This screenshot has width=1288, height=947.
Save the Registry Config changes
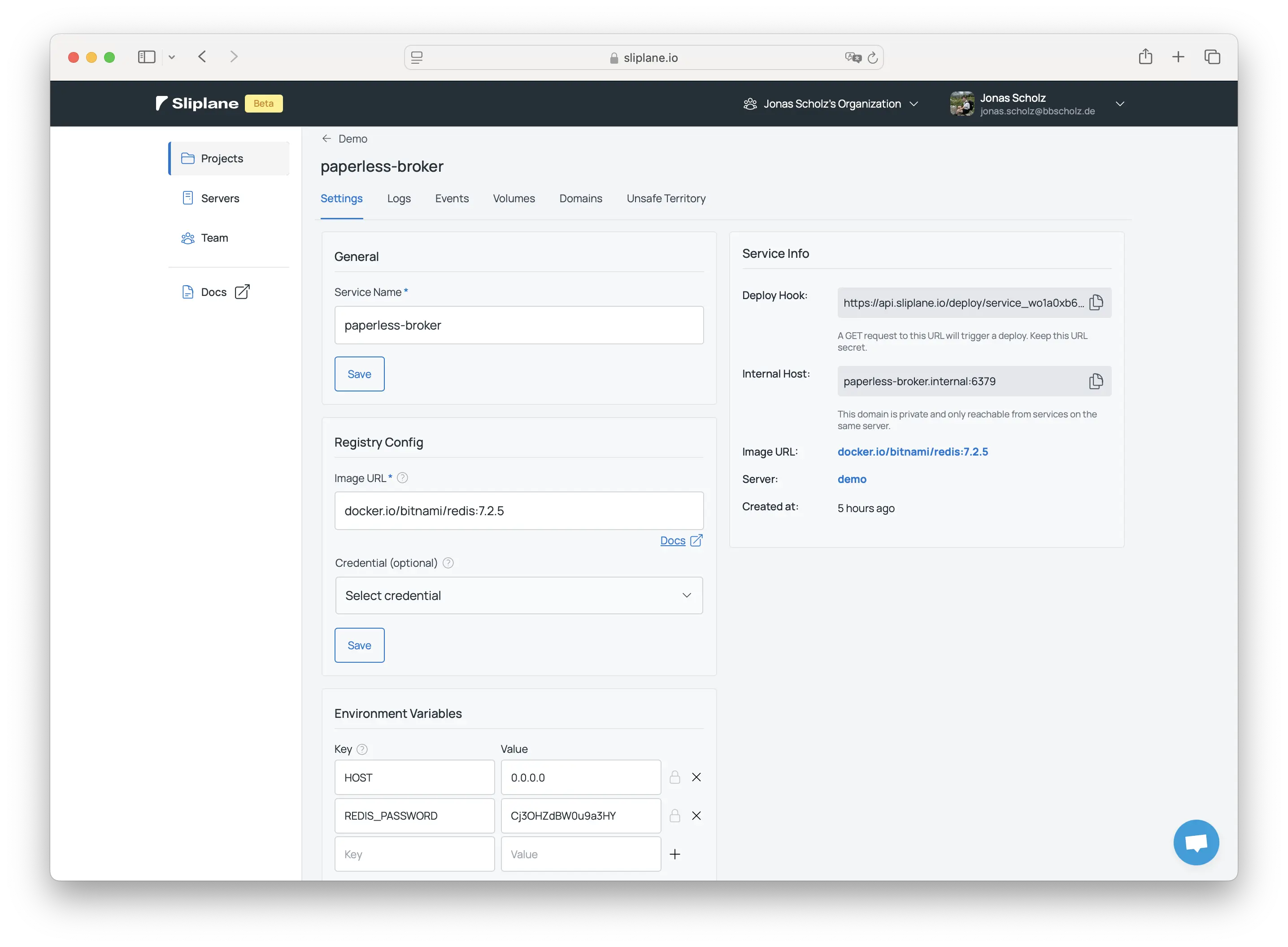(359, 645)
